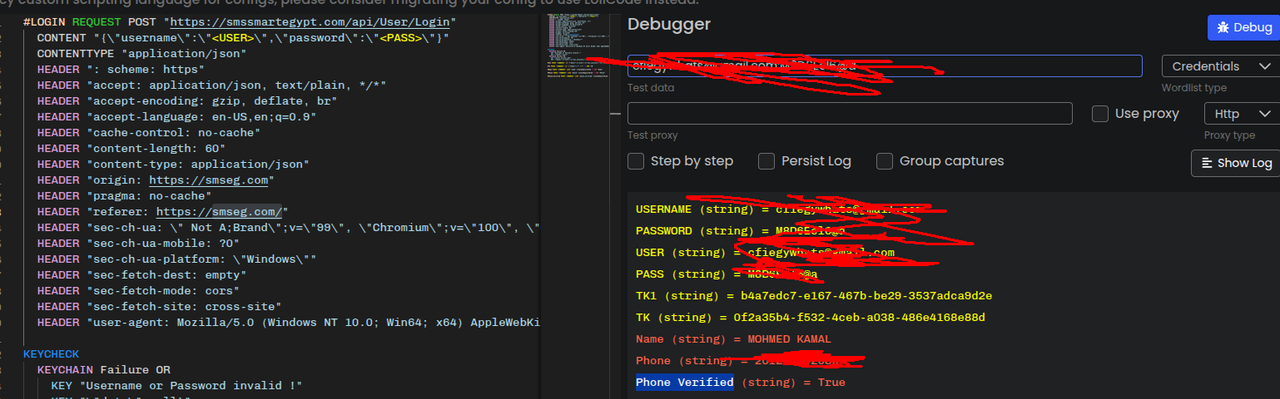Select the "pragma: no-cache" header line

click(x=124, y=196)
